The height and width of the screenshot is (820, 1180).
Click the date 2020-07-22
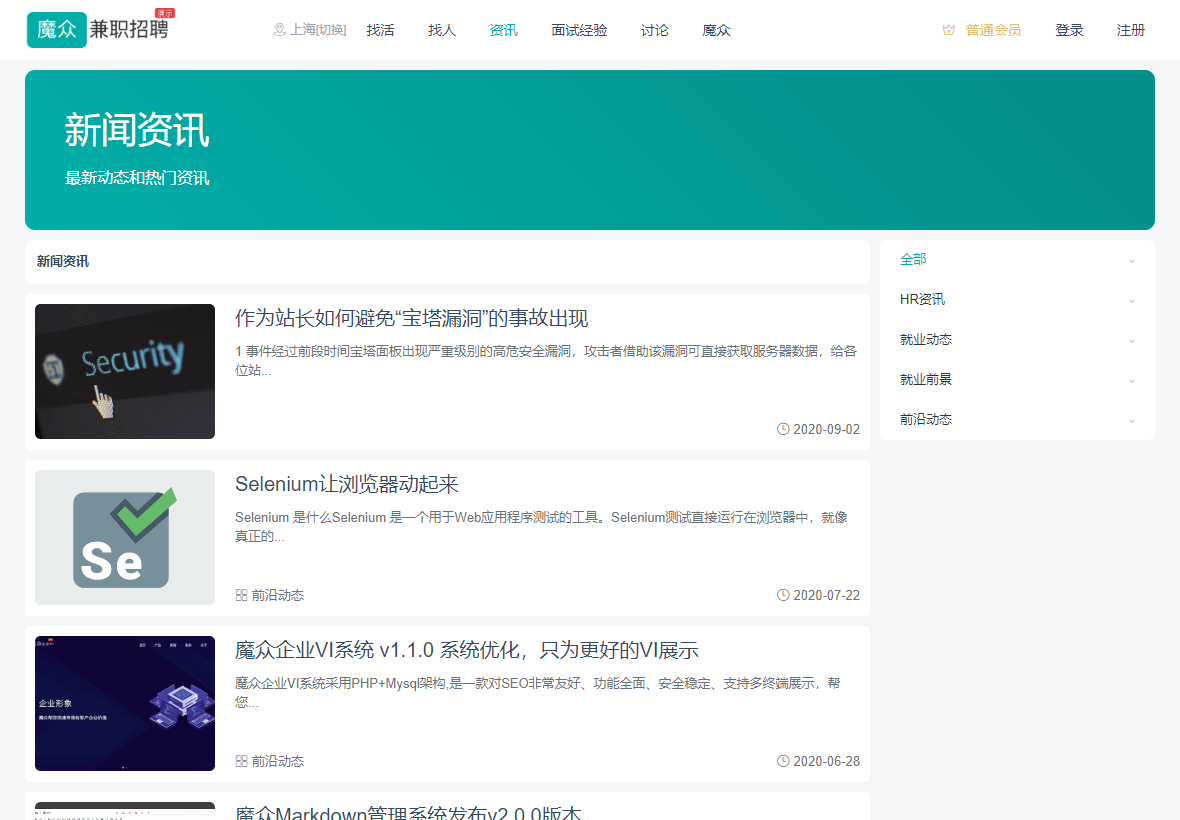(x=826, y=595)
